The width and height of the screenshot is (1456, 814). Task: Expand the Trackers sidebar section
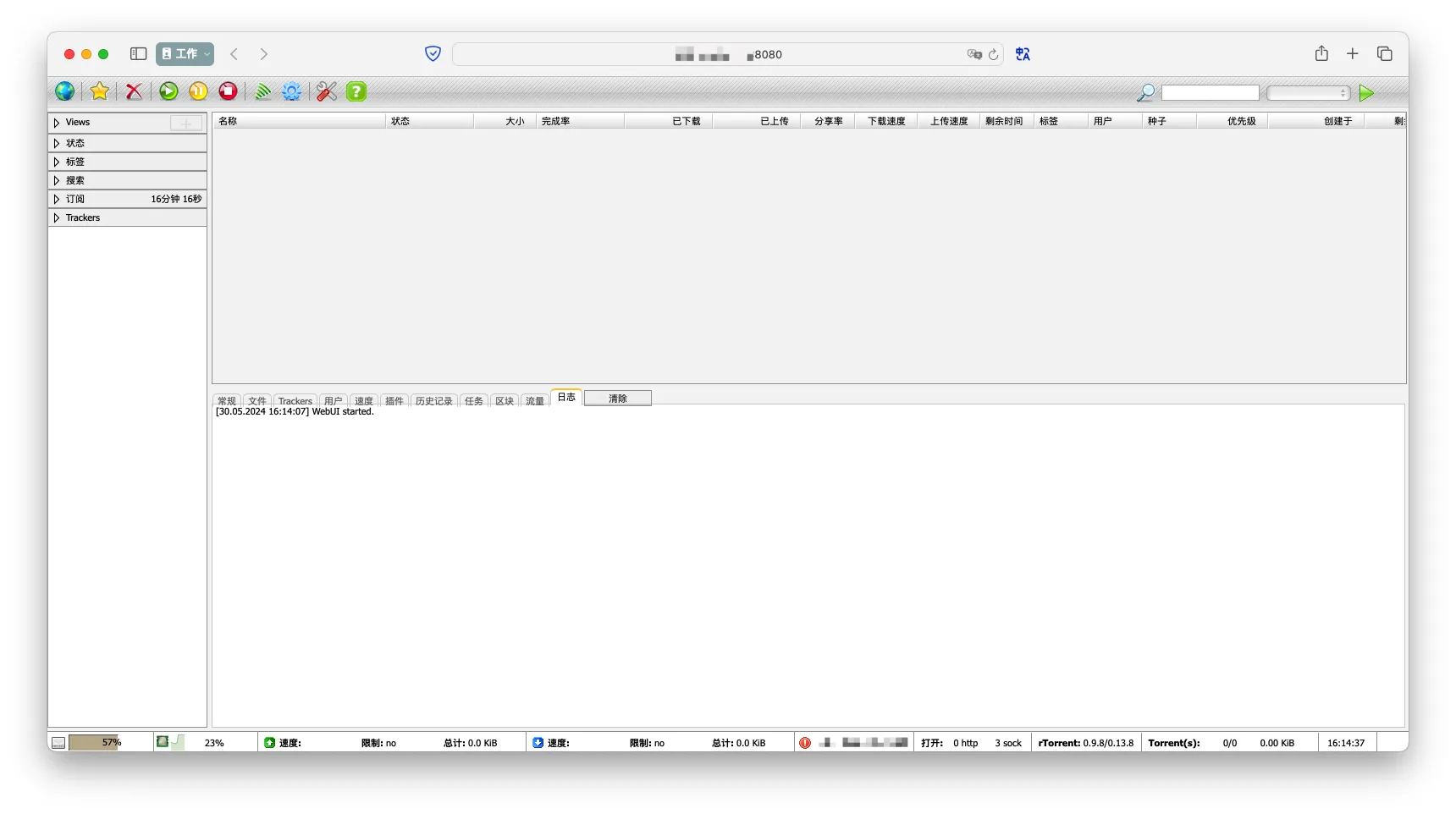pyautogui.click(x=57, y=217)
